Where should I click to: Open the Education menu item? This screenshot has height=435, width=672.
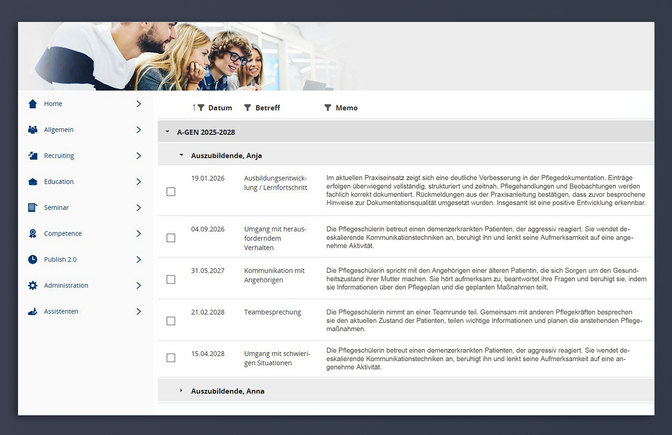click(x=59, y=182)
